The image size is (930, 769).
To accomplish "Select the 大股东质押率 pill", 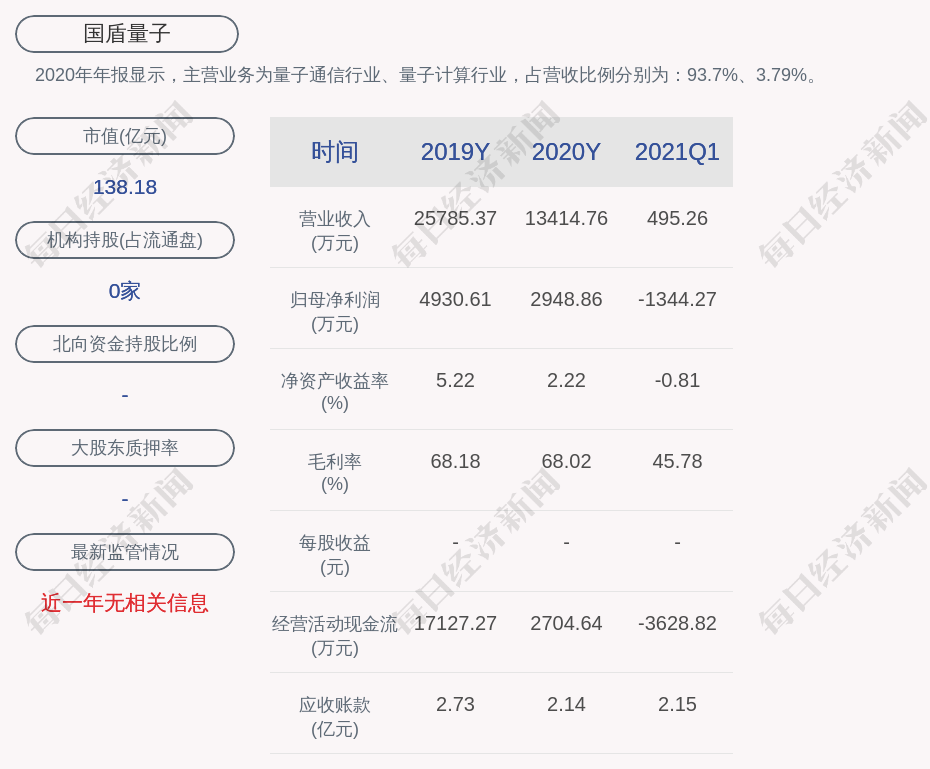I will (x=124, y=448).
